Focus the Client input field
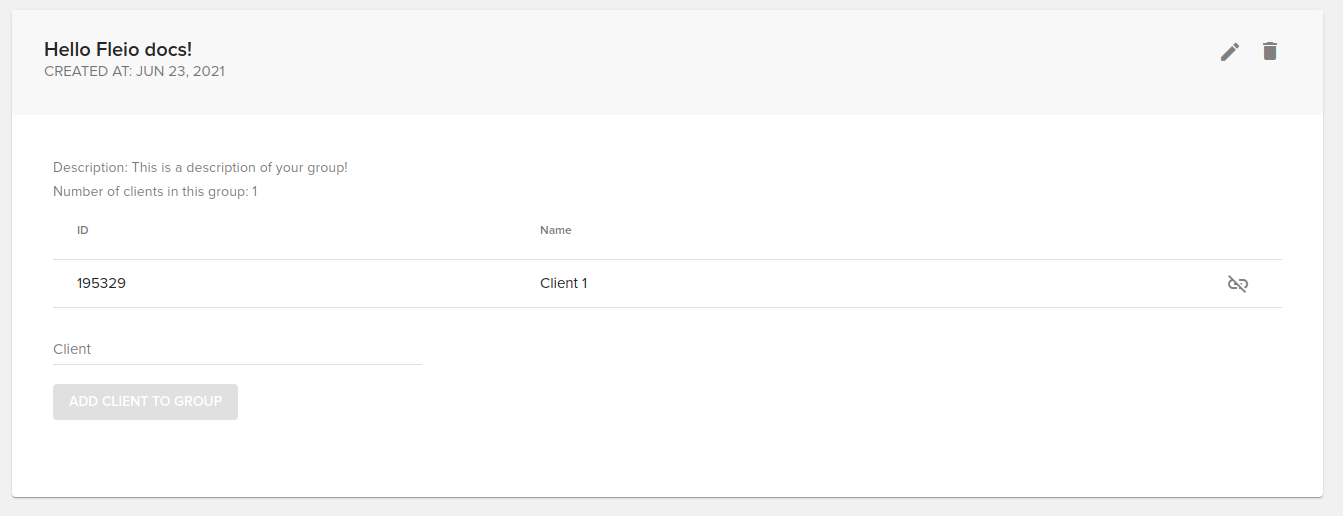The height and width of the screenshot is (516, 1343). 237,349
